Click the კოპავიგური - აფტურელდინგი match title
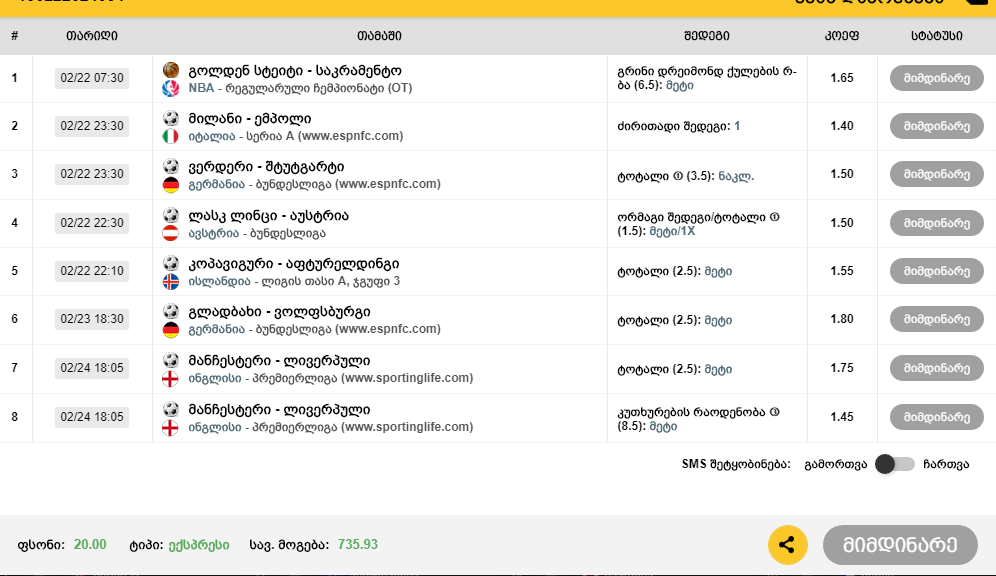Image resolution: width=996 pixels, height=576 pixels. 293,264
